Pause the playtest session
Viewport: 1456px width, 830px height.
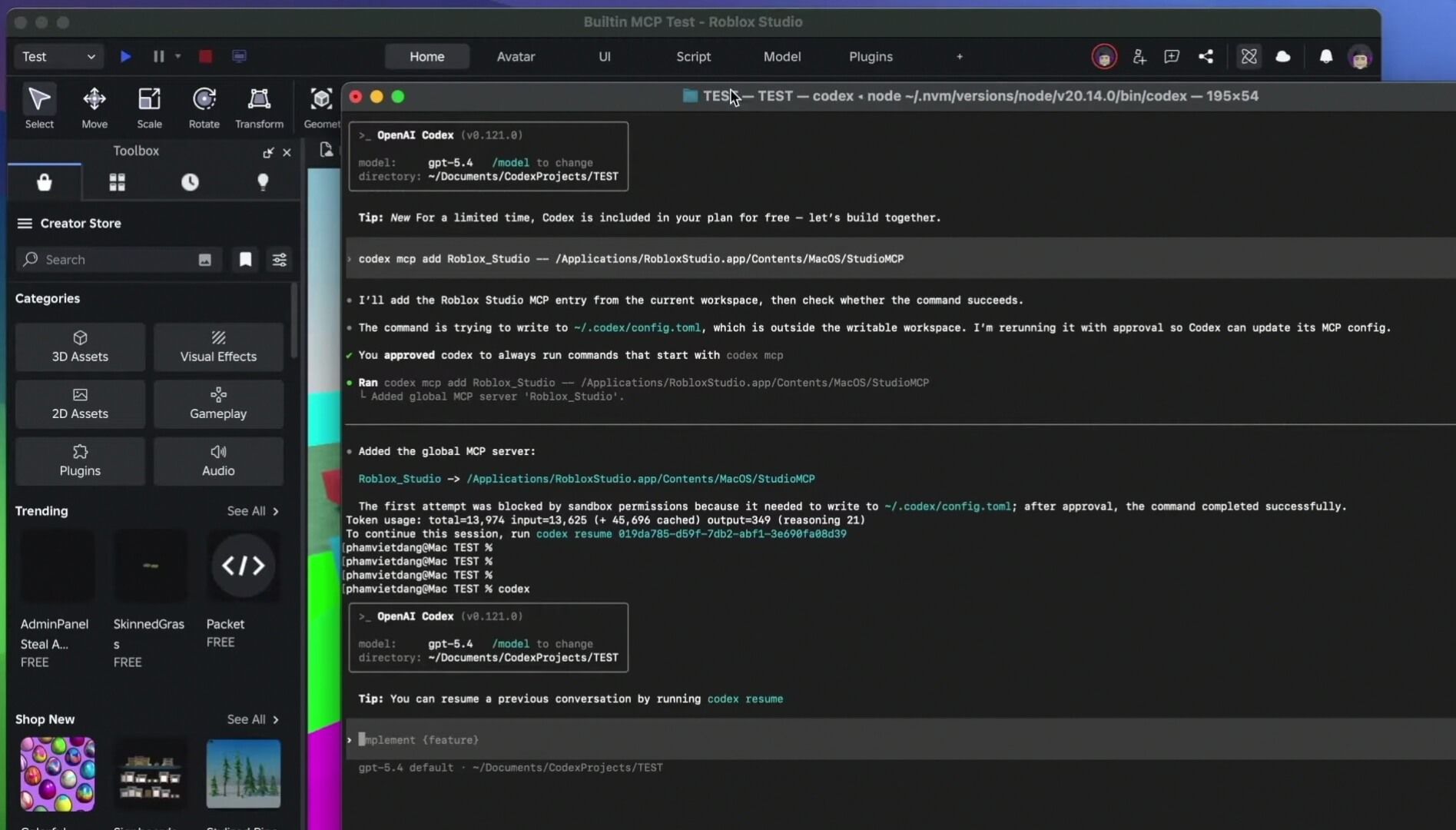[158, 56]
